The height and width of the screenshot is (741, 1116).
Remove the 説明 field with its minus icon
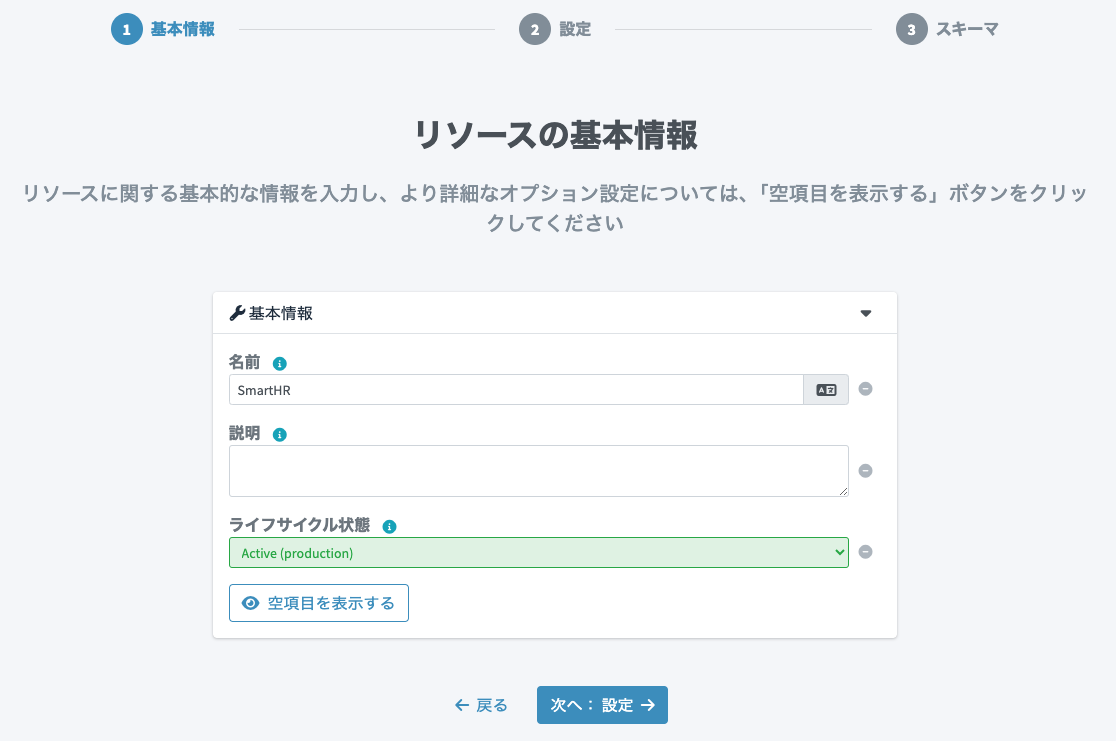(x=865, y=471)
